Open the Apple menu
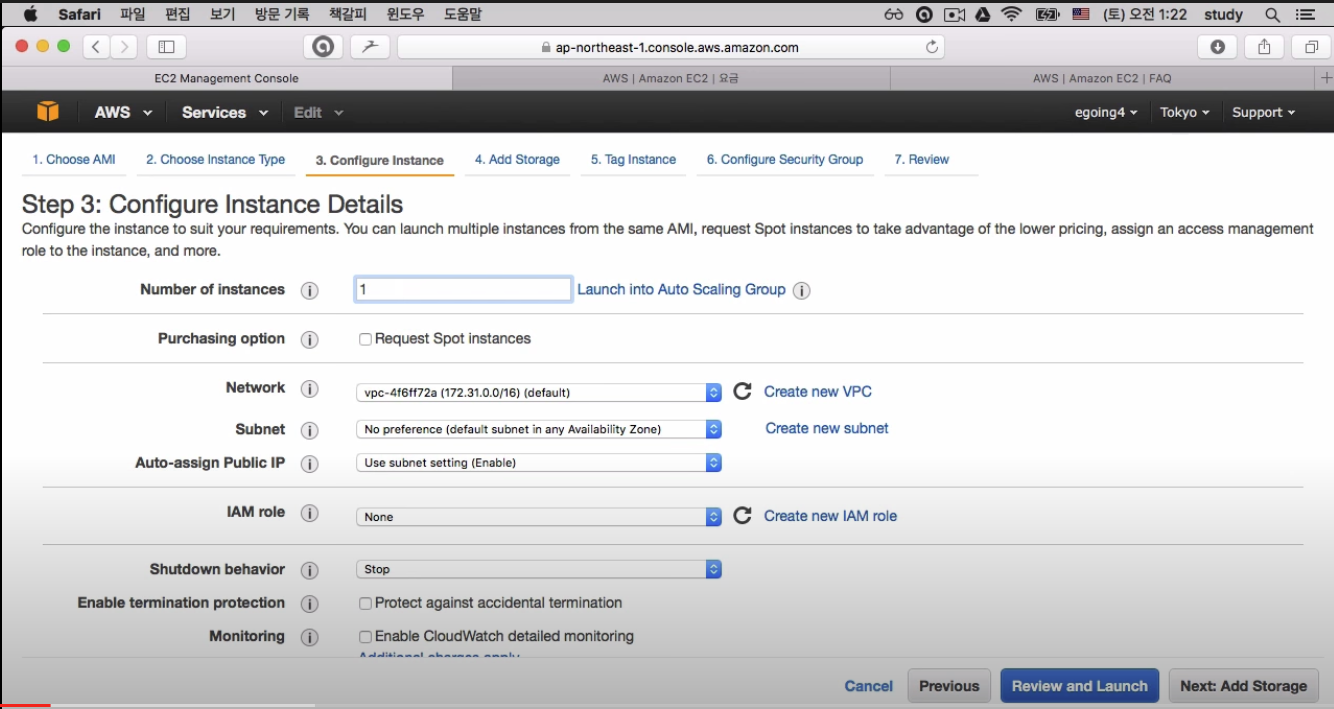 coord(29,14)
